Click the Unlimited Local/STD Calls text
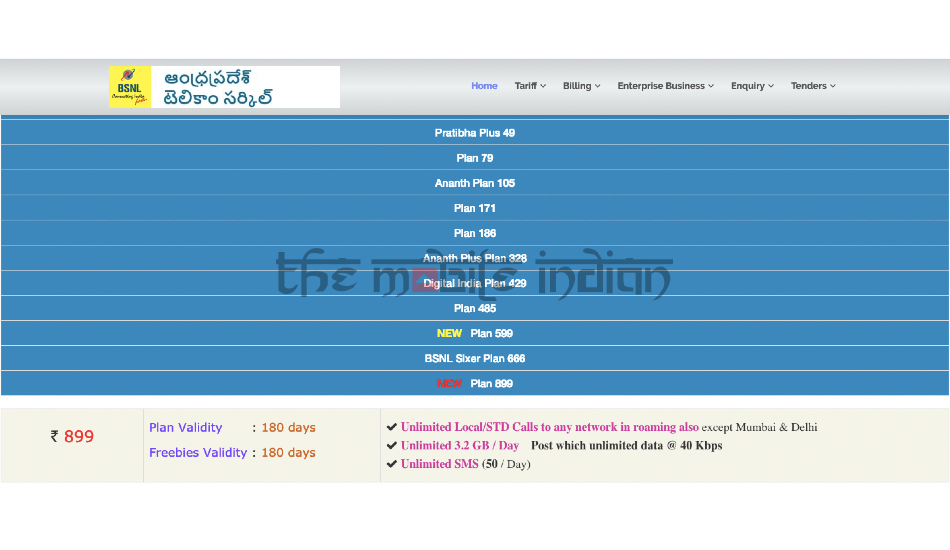950x550 pixels. point(550,427)
